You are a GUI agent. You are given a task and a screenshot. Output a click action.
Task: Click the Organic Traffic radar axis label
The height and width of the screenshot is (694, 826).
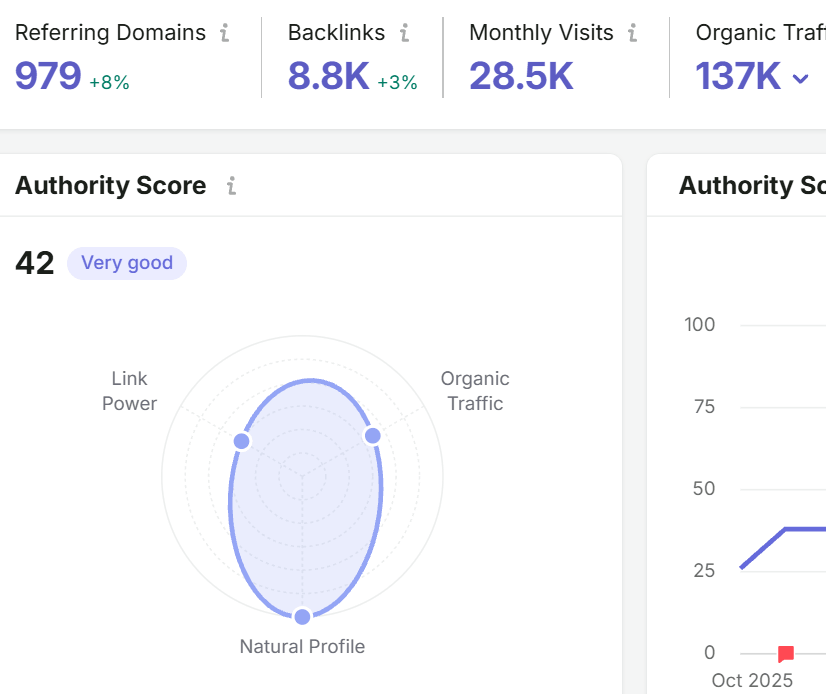point(475,391)
